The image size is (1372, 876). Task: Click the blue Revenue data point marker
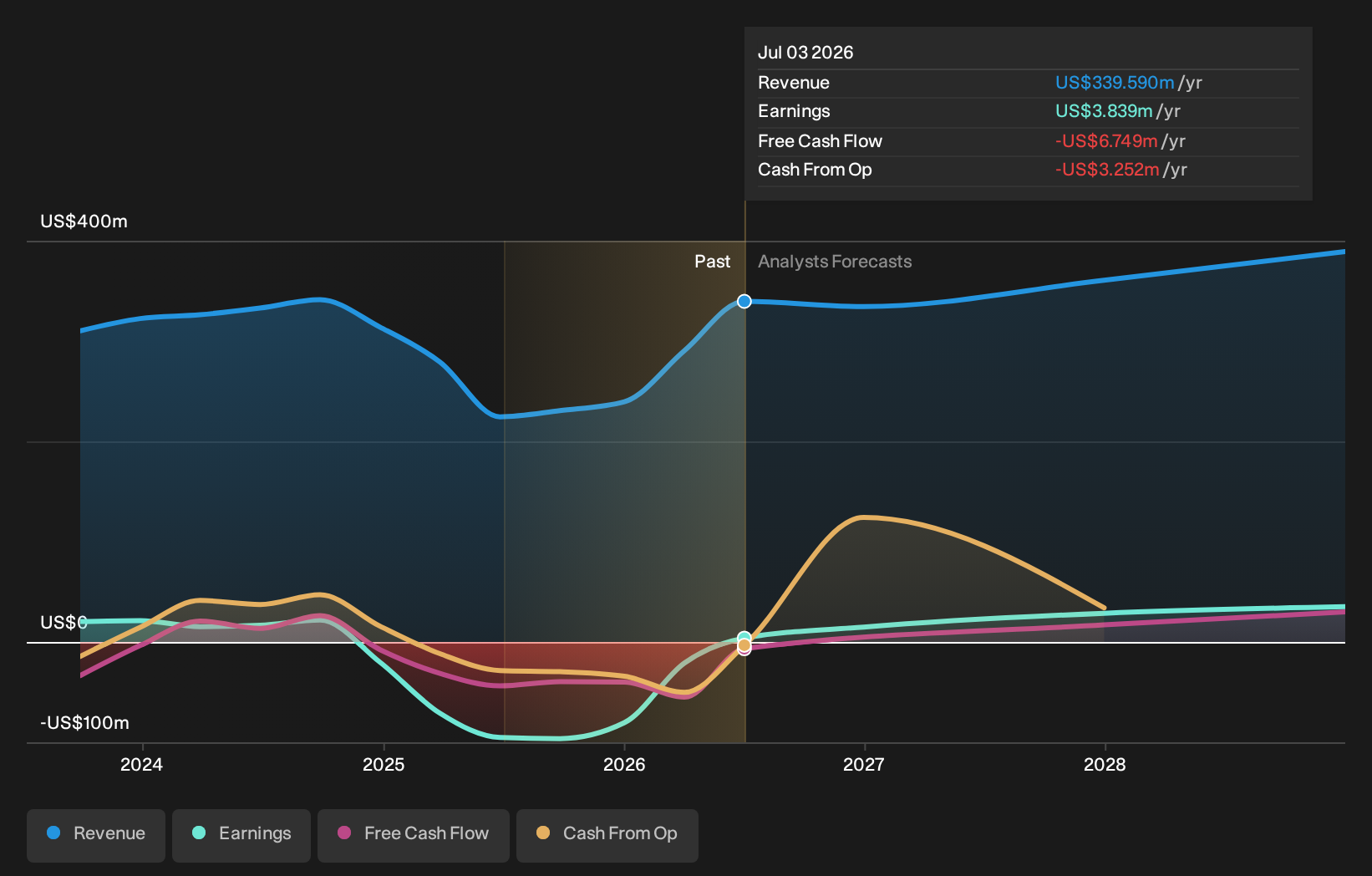tap(744, 301)
